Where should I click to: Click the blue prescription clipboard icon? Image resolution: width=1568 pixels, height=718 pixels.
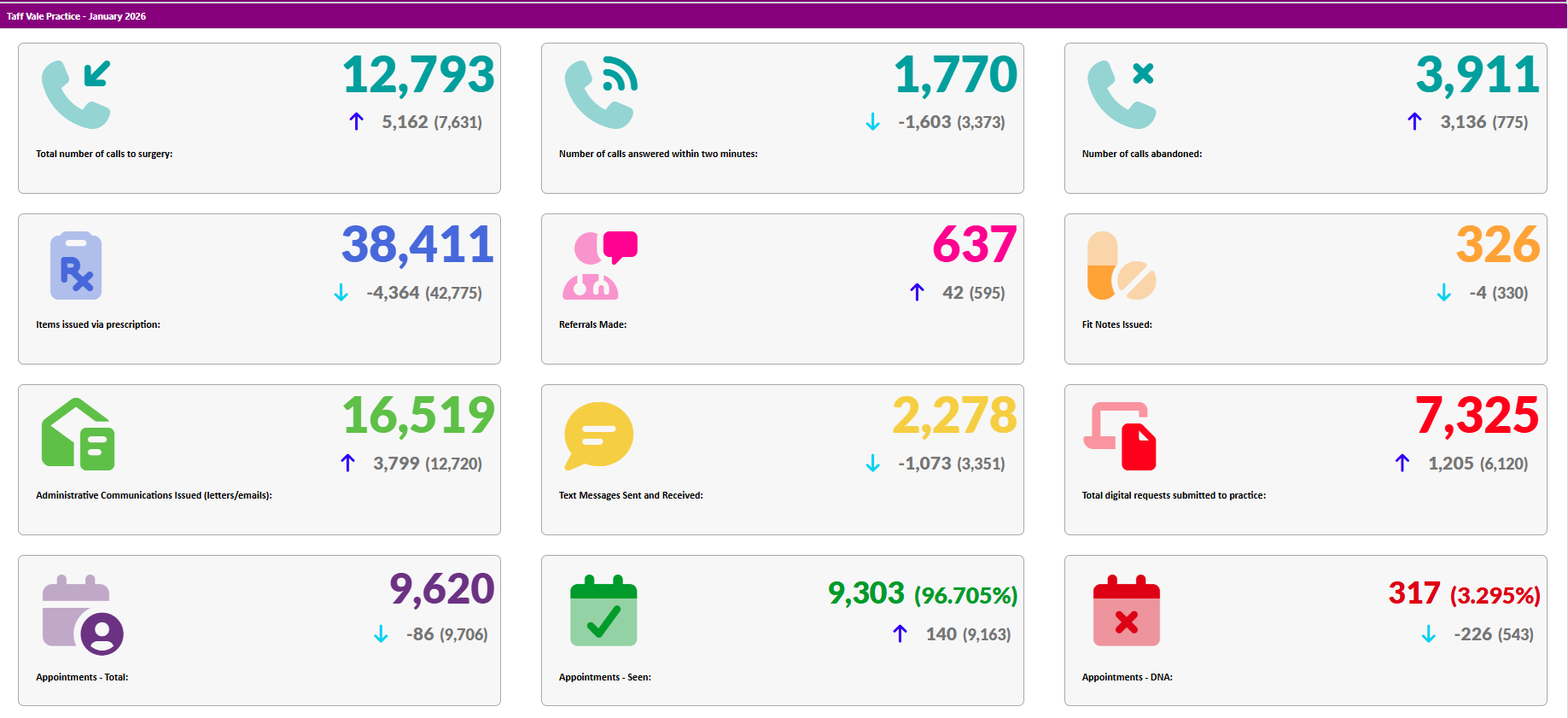pos(76,266)
